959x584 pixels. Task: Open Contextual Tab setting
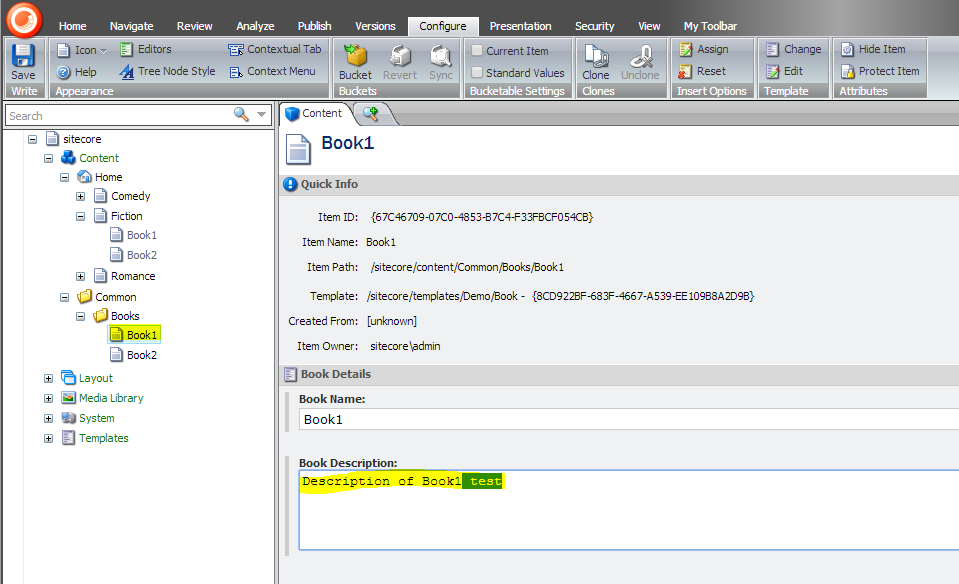(275, 49)
